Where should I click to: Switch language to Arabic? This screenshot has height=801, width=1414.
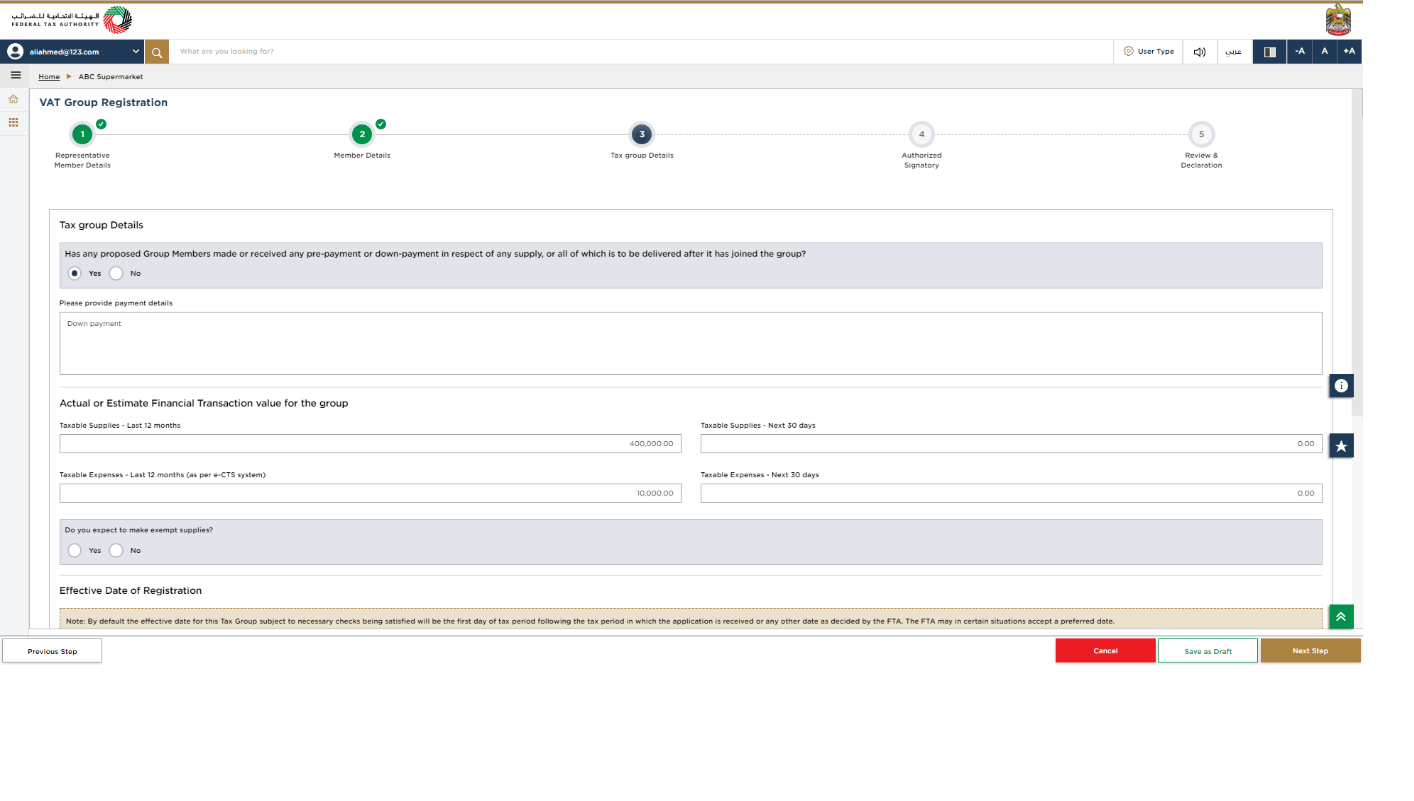coord(1234,52)
